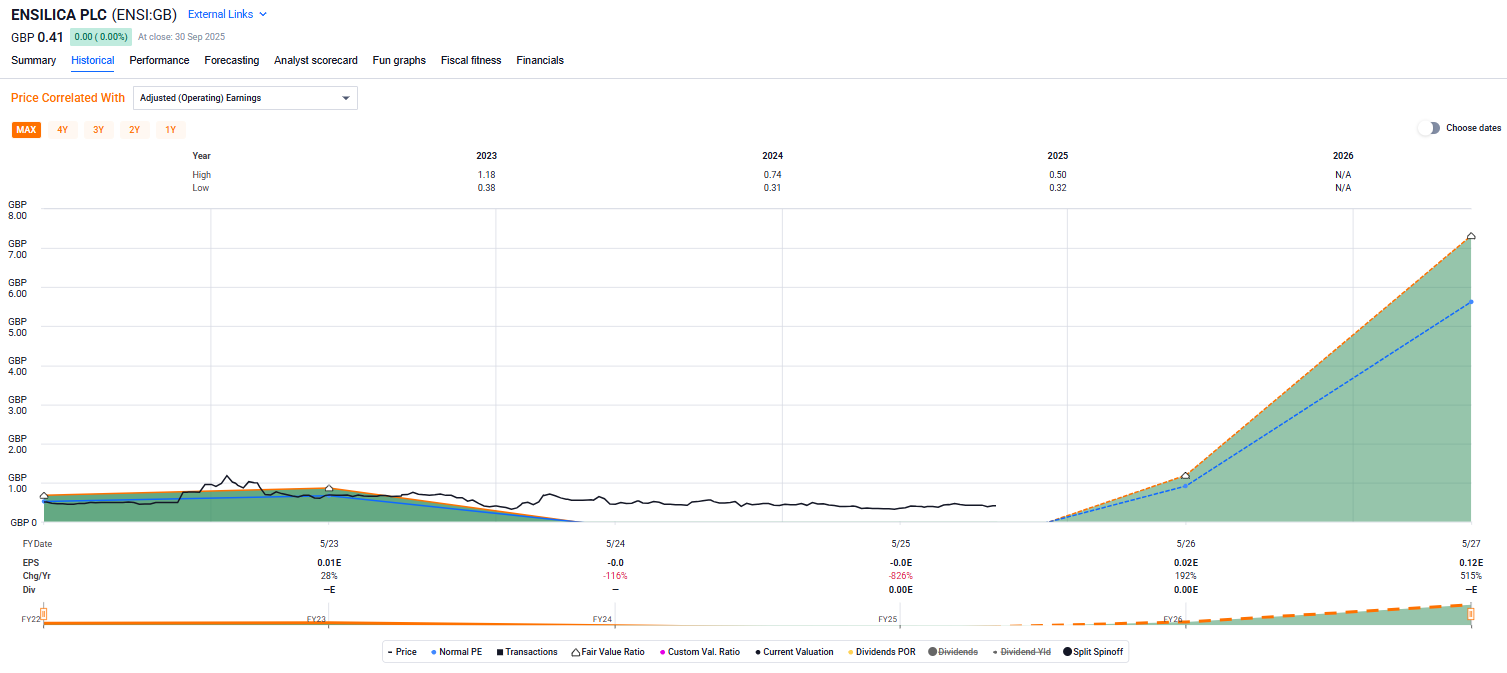Click the External Links chevron arrow
This screenshot has height=673, width=1507.
263,14
